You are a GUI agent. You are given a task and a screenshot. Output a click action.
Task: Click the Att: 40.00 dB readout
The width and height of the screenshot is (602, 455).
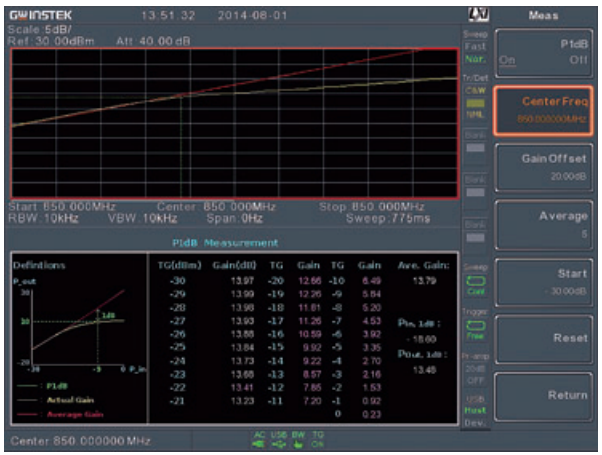coord(153,41)
